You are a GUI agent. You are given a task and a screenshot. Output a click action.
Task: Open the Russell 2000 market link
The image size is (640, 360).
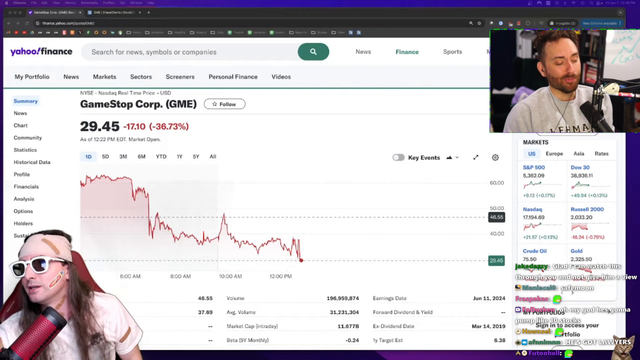(587, 209)
